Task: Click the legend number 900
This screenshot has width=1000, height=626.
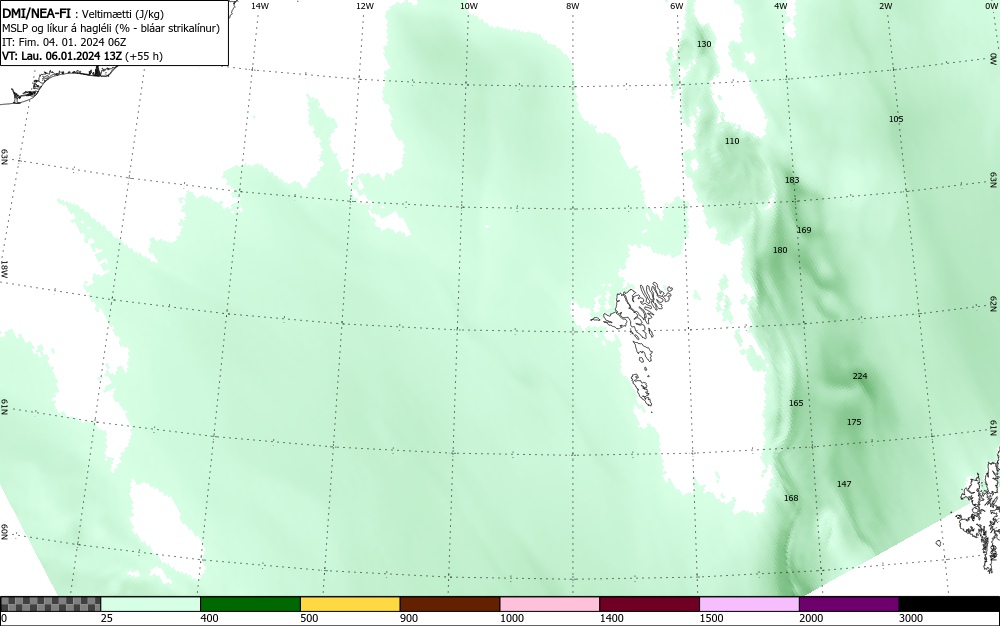Action: (409, 618)
